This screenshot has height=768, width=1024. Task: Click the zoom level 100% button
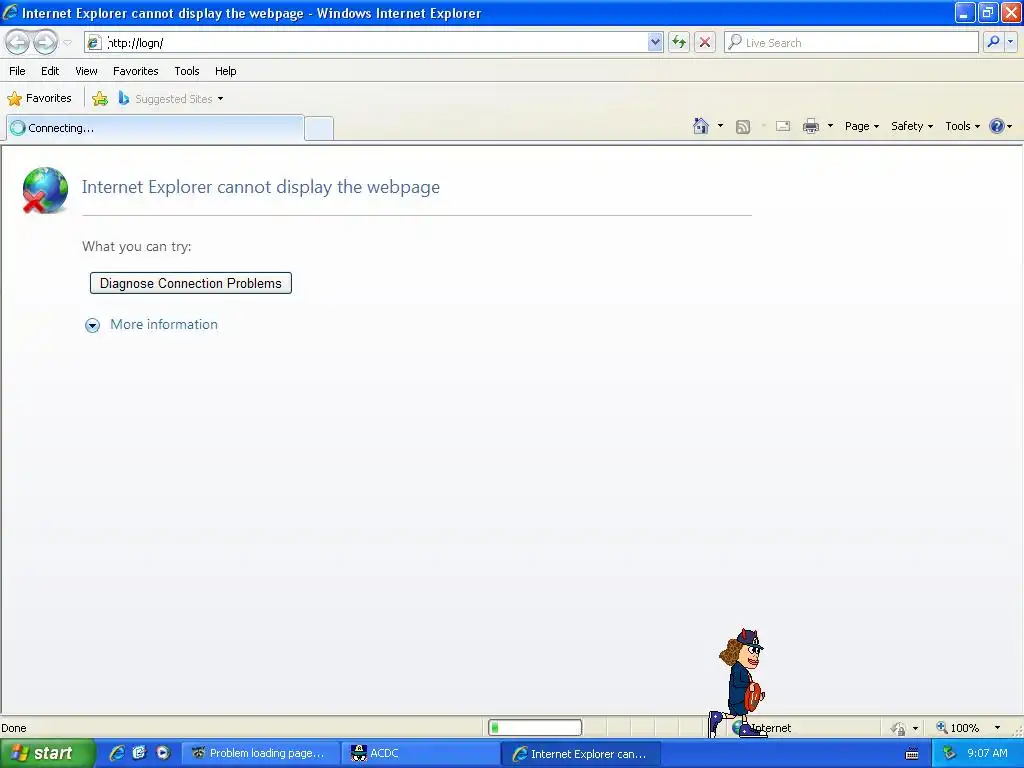(957, 728)
